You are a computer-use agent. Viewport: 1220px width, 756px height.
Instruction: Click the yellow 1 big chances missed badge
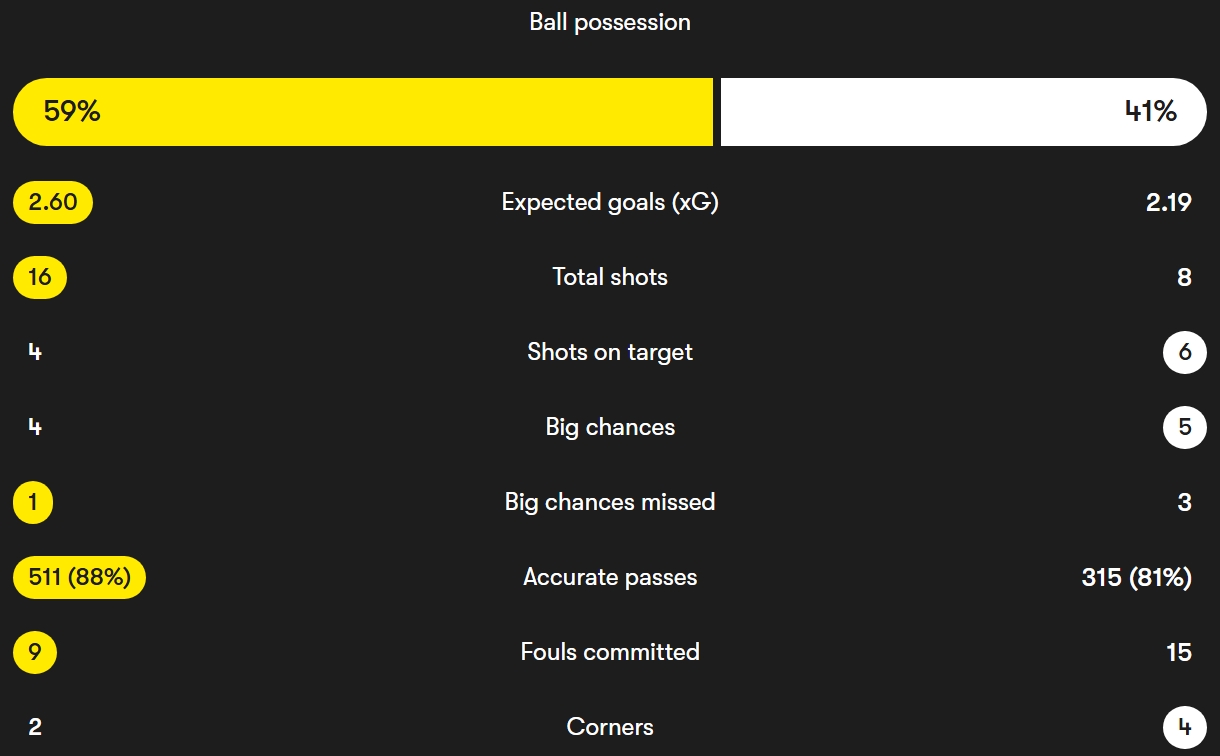click(x=33, y=502)
